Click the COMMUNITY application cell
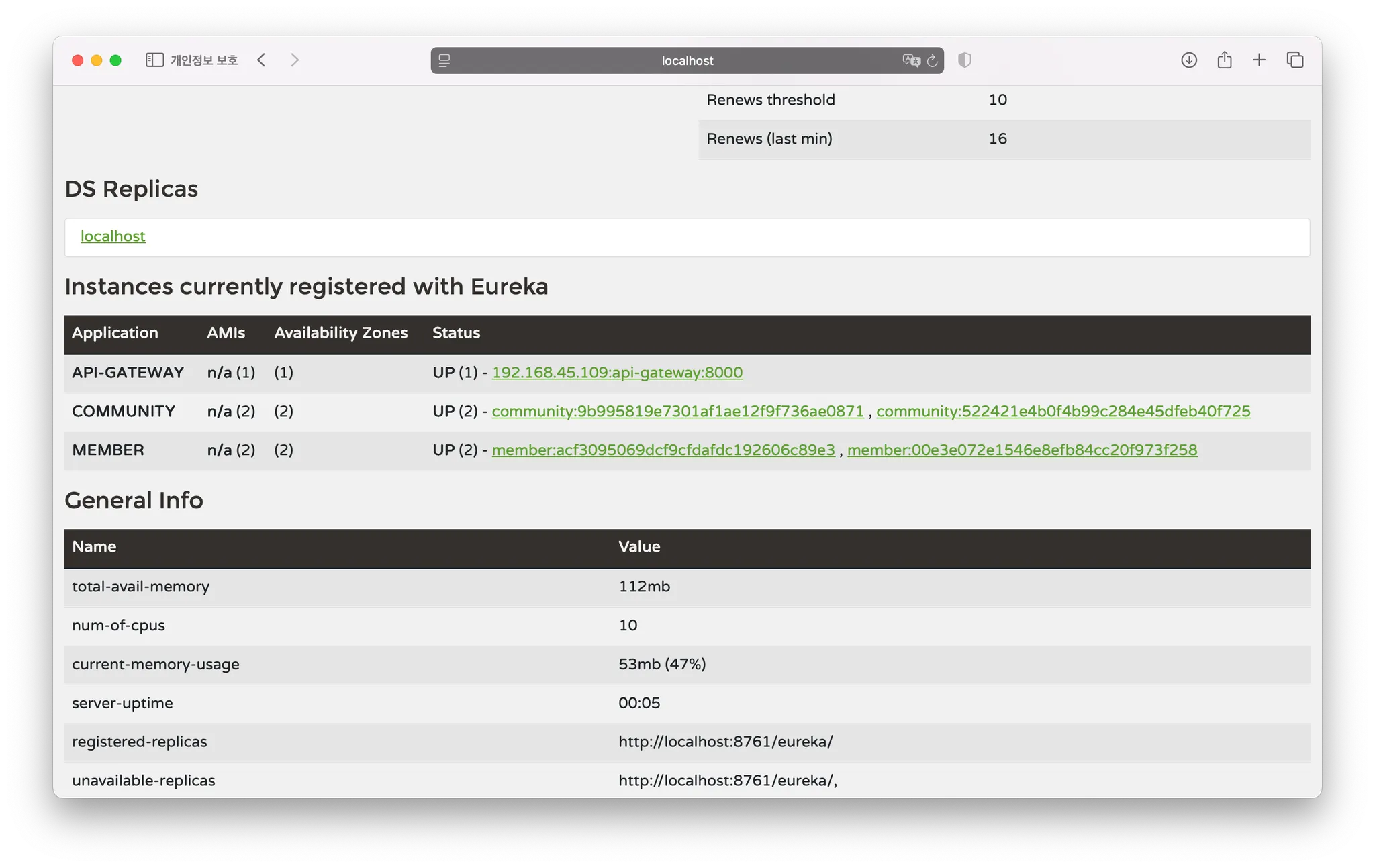This screenshot has height=868, width=1375. pyautogui.click(x=124, y=412)
